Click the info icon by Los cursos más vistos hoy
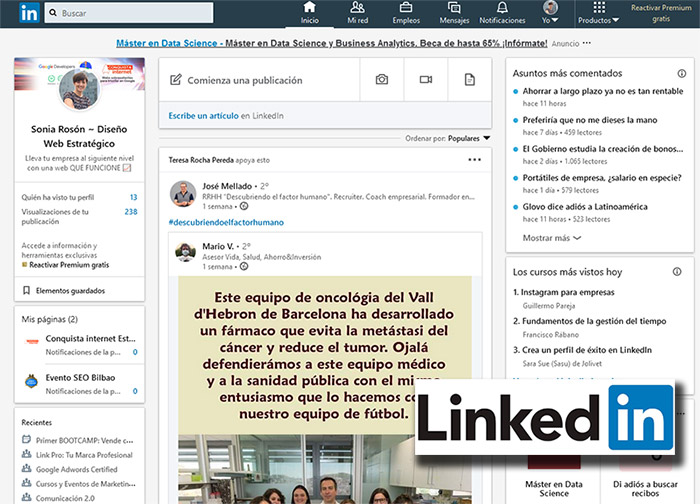Image resolution: width=700 pixels, height=504 pixels. (677, 271)
